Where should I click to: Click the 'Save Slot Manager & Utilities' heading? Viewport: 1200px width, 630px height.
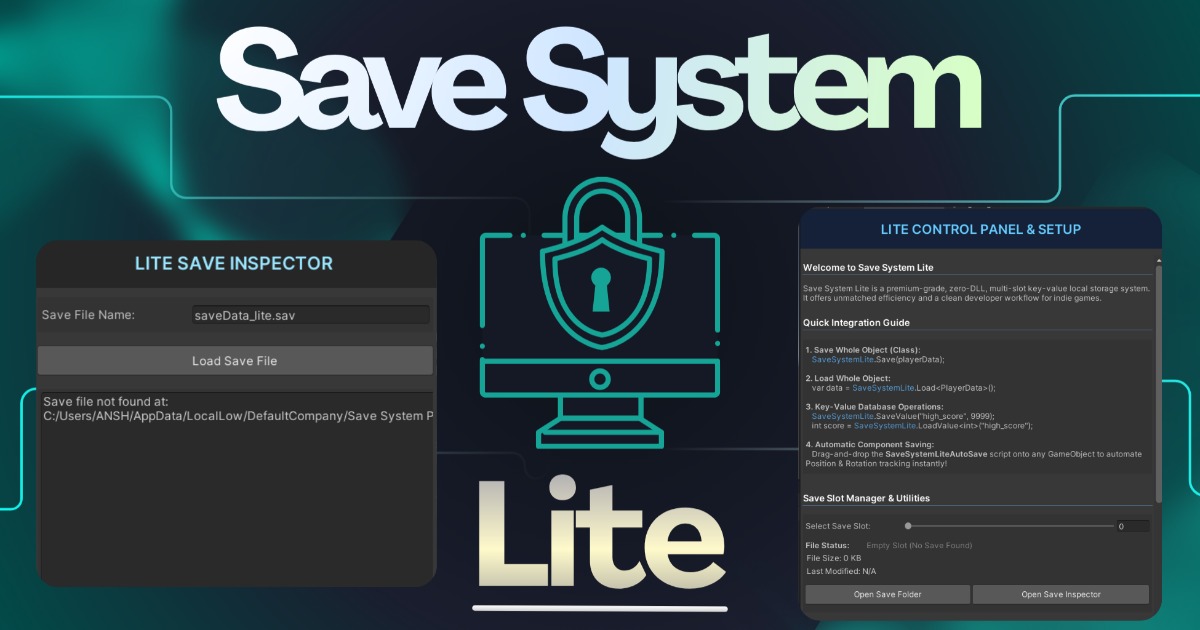pyautogui.click(x=866, y=498)
